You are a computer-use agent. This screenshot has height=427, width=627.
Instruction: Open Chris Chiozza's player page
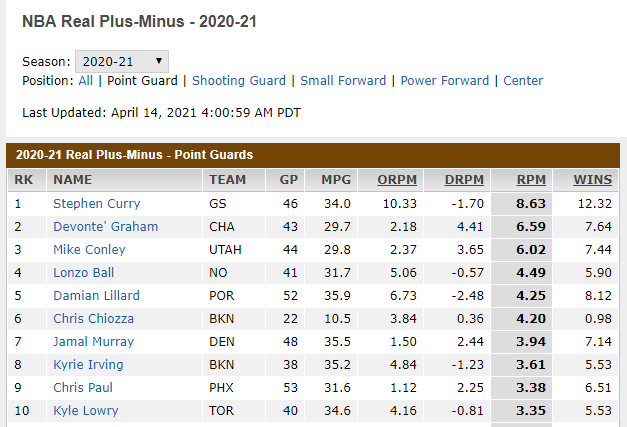pos(96,319)
